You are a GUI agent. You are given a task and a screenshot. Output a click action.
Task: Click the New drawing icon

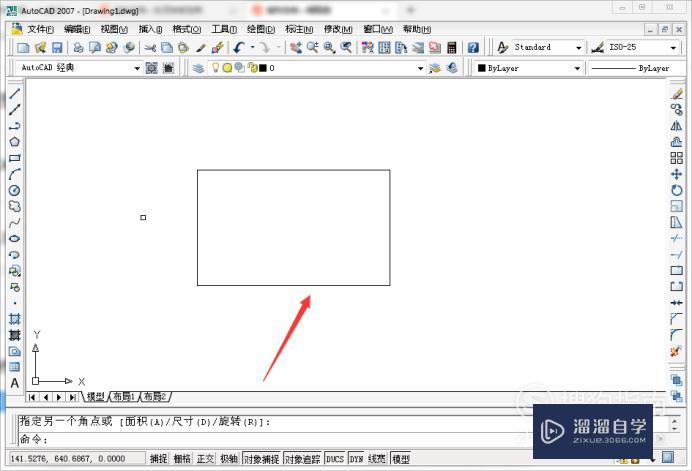click(23, 47)
